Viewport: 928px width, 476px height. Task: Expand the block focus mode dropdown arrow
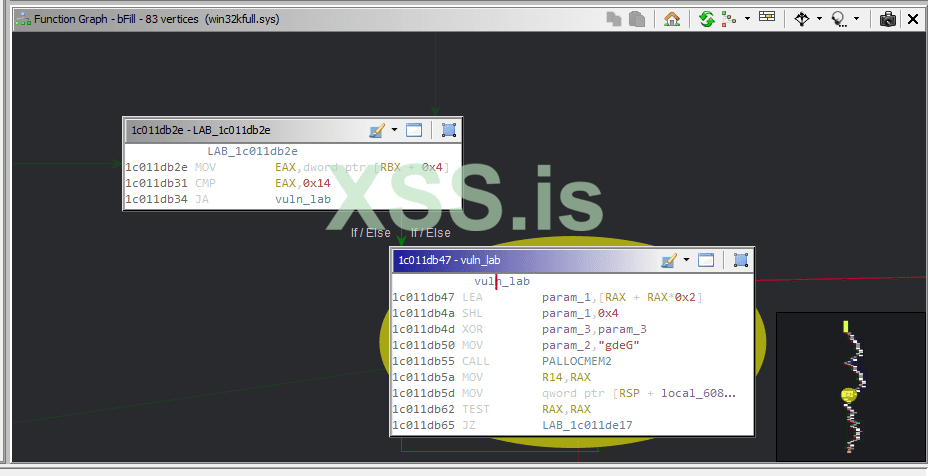[x=856, y=19]
